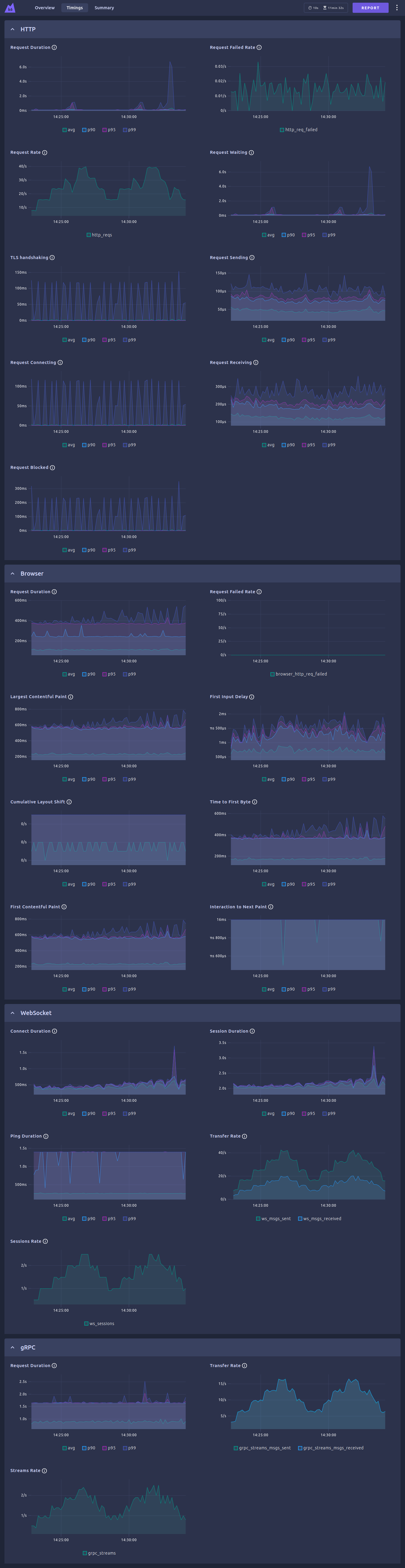Open info for Largest Contentful Paint
Screen dimensions: 405x1568
[71, 697]
